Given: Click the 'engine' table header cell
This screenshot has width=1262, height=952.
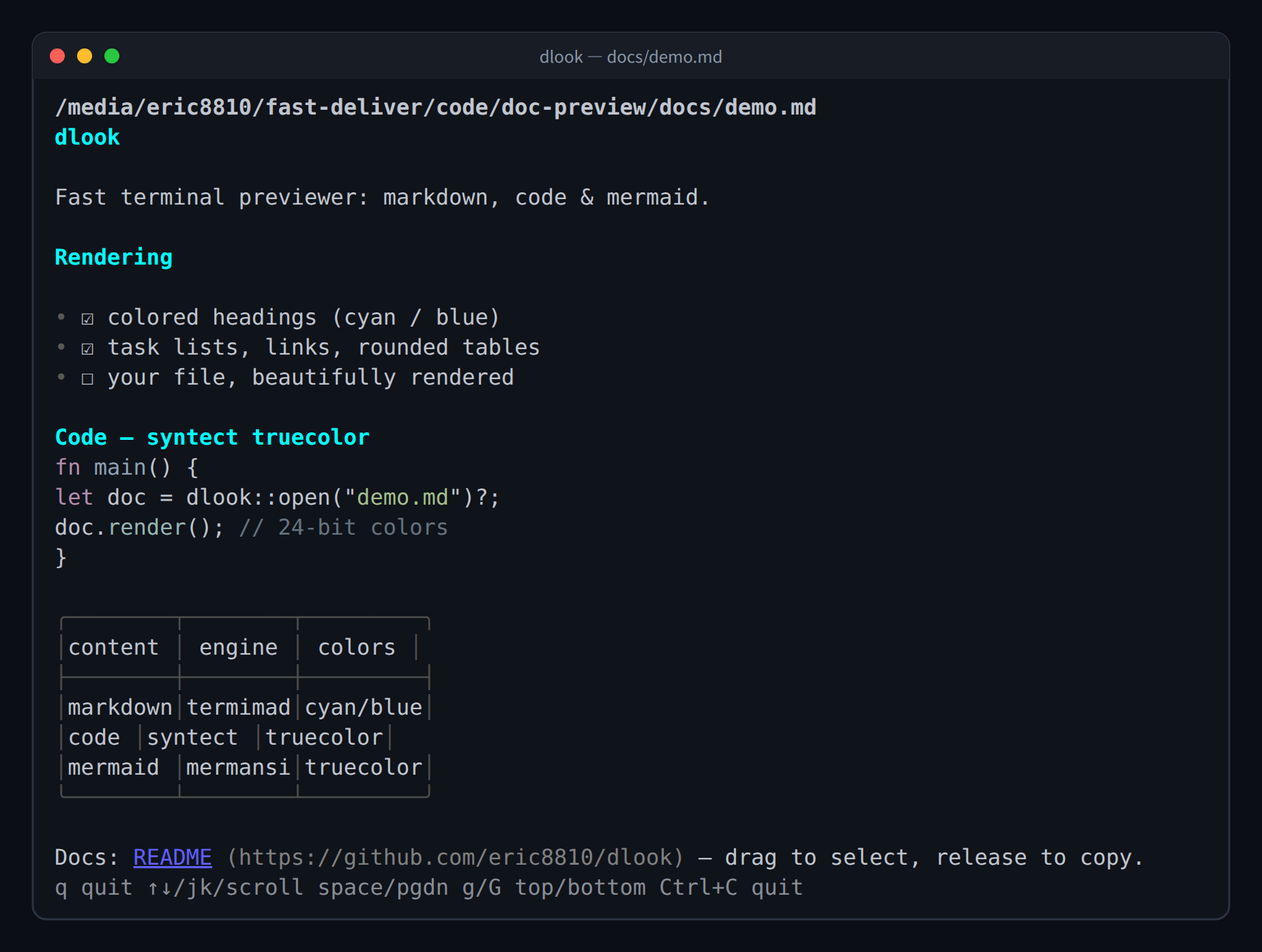Looking at the screenshot, I should coord(239,647).
